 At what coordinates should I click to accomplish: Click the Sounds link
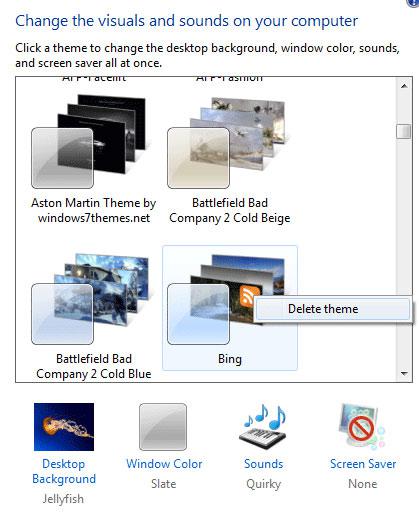(263, 464)
